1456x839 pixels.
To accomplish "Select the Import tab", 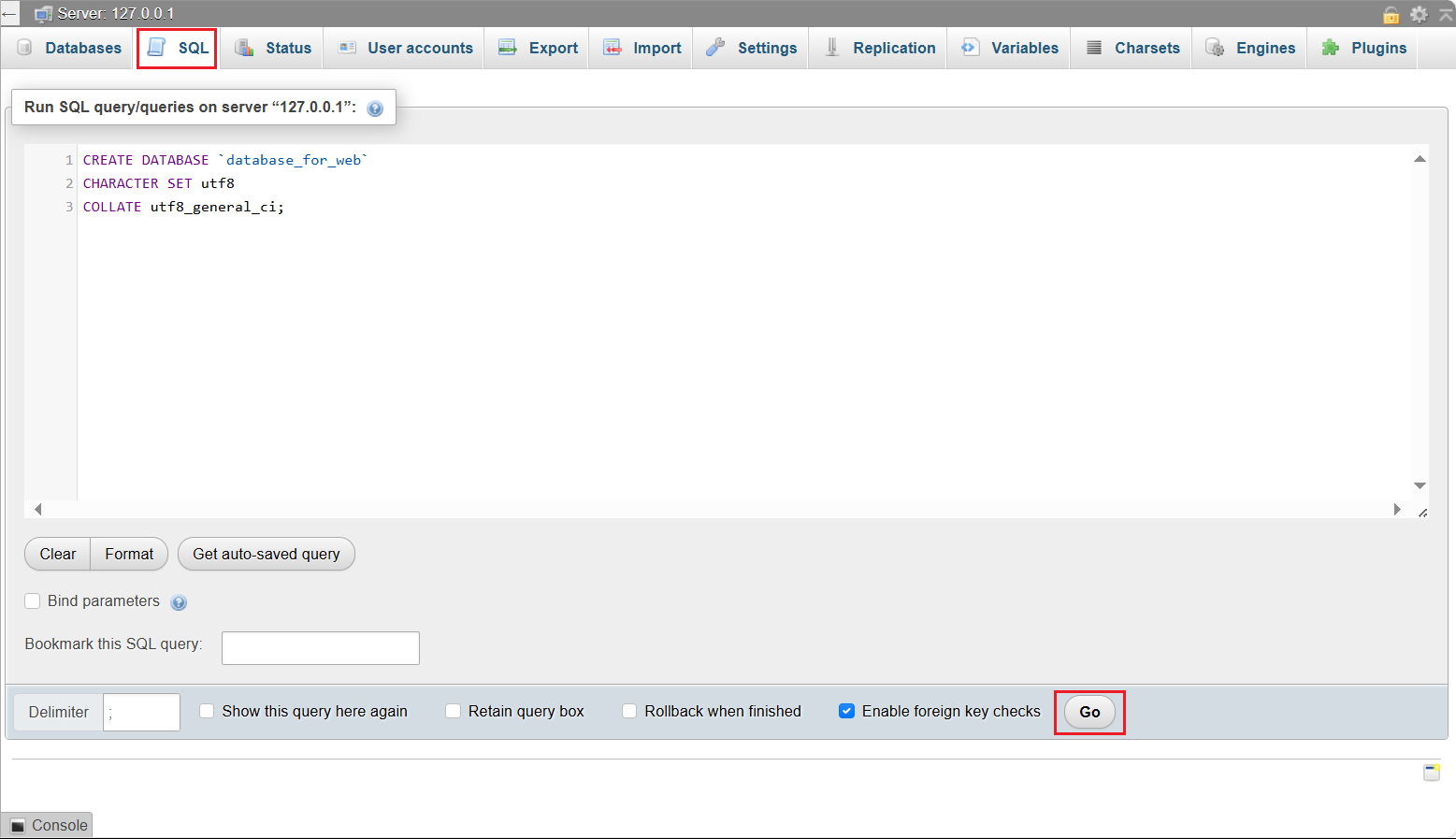I will click(x=642, y=49).
